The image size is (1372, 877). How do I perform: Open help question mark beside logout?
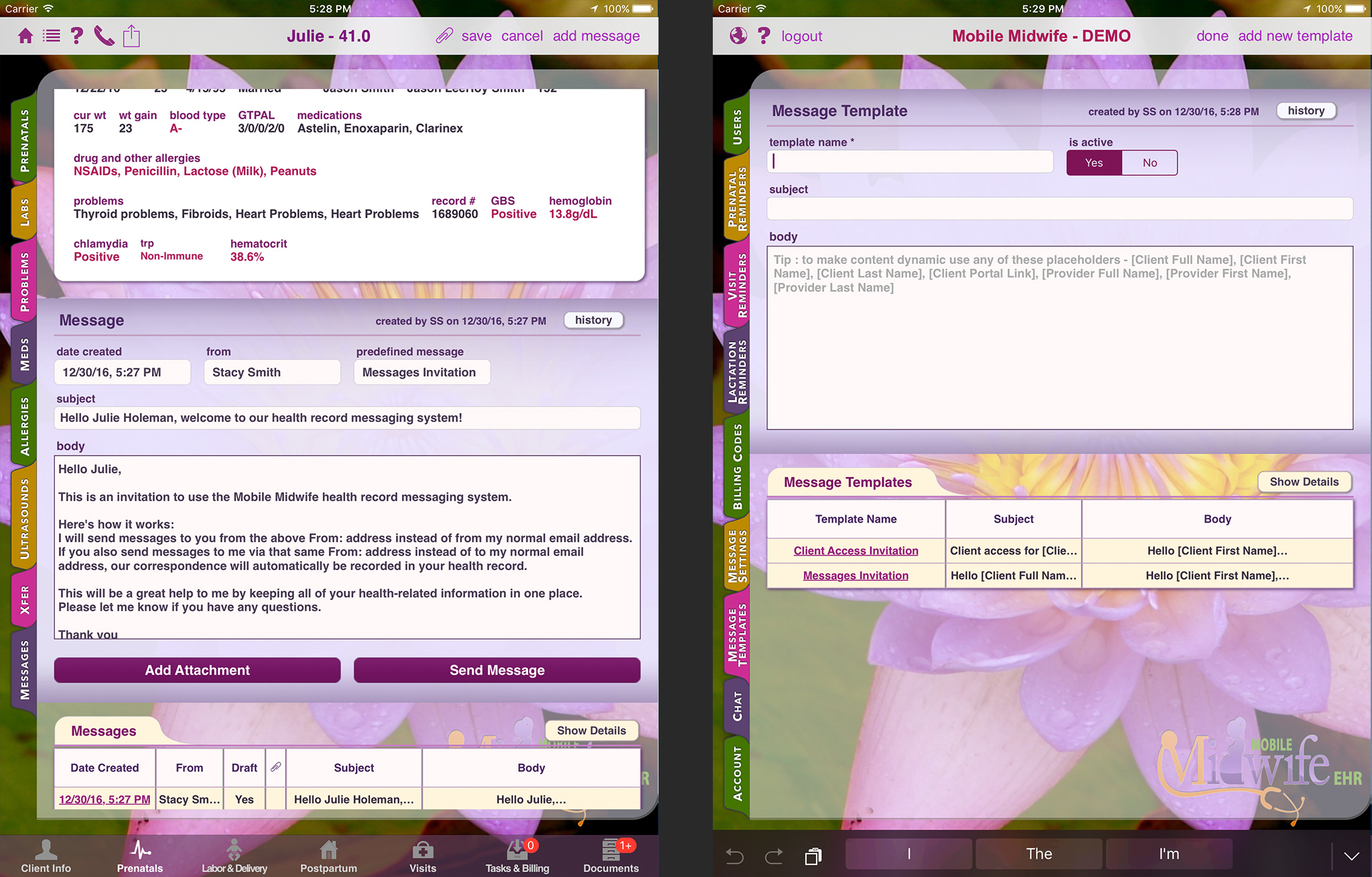[x=764, y=36]
